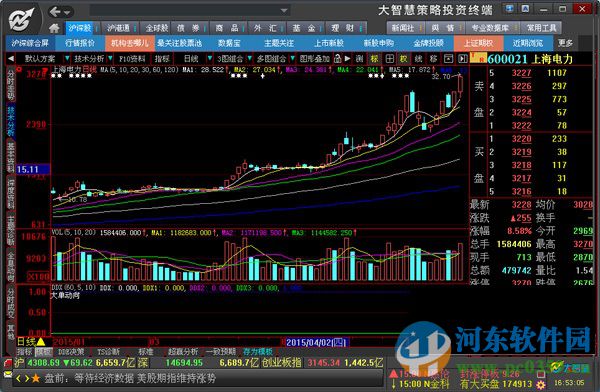Open 上市新股 in the sub navigation
Image resolution: width=600 pixels, height=392 pixels.
[329, 43]
